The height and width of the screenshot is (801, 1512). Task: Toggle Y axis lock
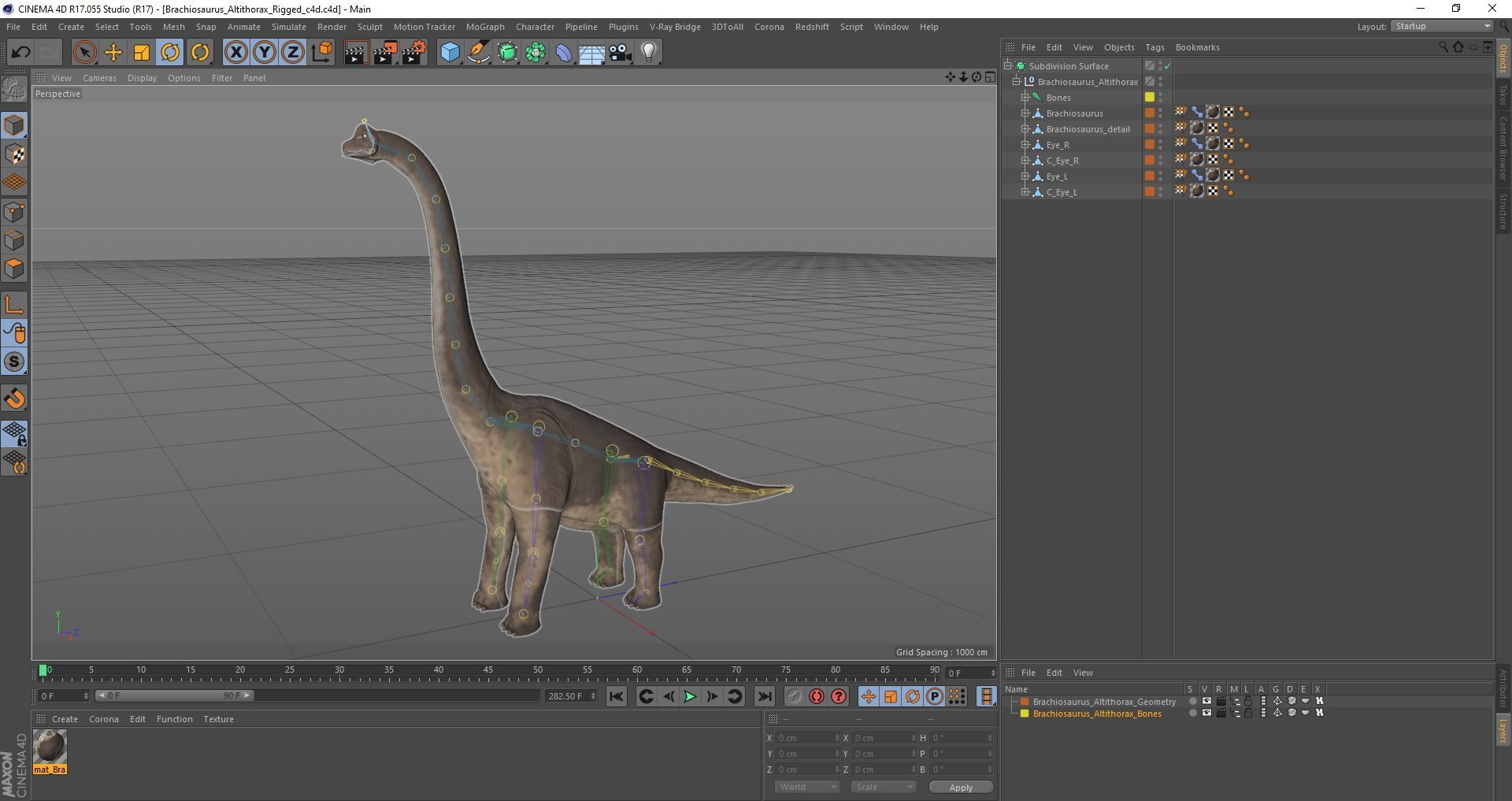click(x=265, y=53)
